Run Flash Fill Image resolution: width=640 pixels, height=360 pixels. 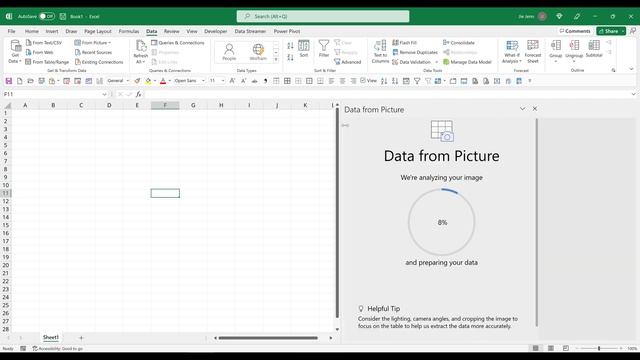point(404,43)
